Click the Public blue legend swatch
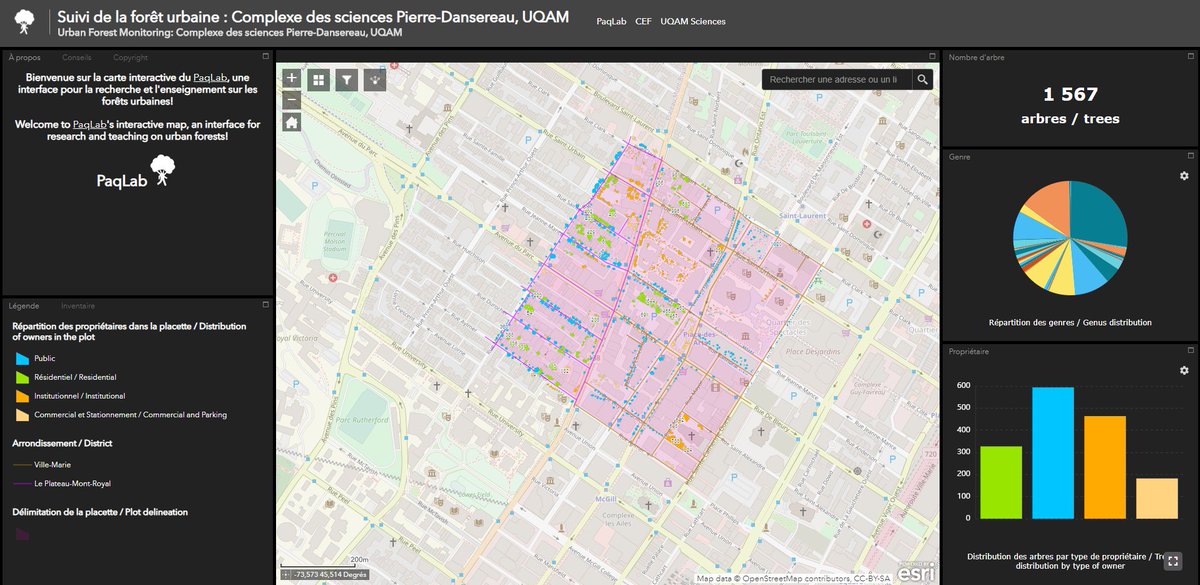 [23, 358]
